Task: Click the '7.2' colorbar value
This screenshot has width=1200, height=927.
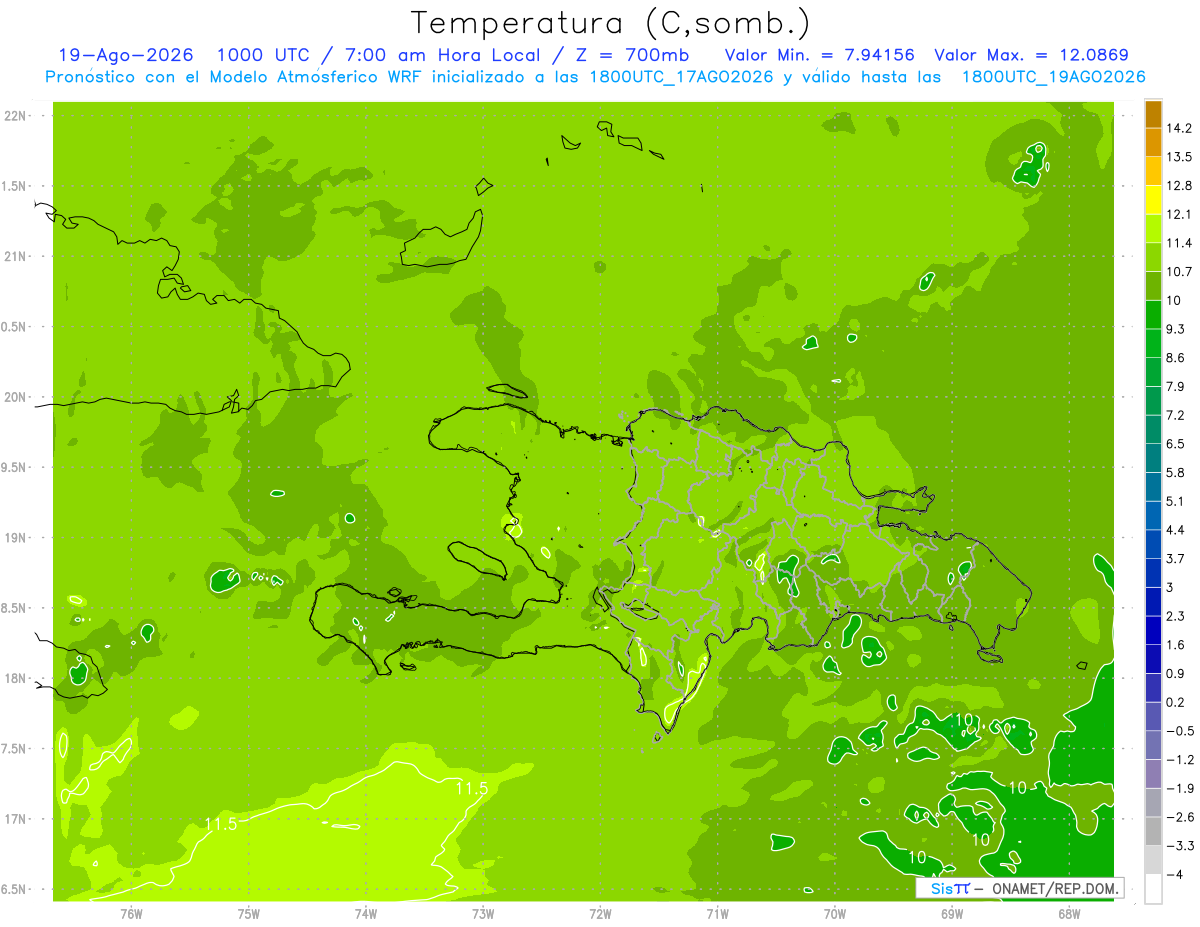Action: [x=1176, y=415]
